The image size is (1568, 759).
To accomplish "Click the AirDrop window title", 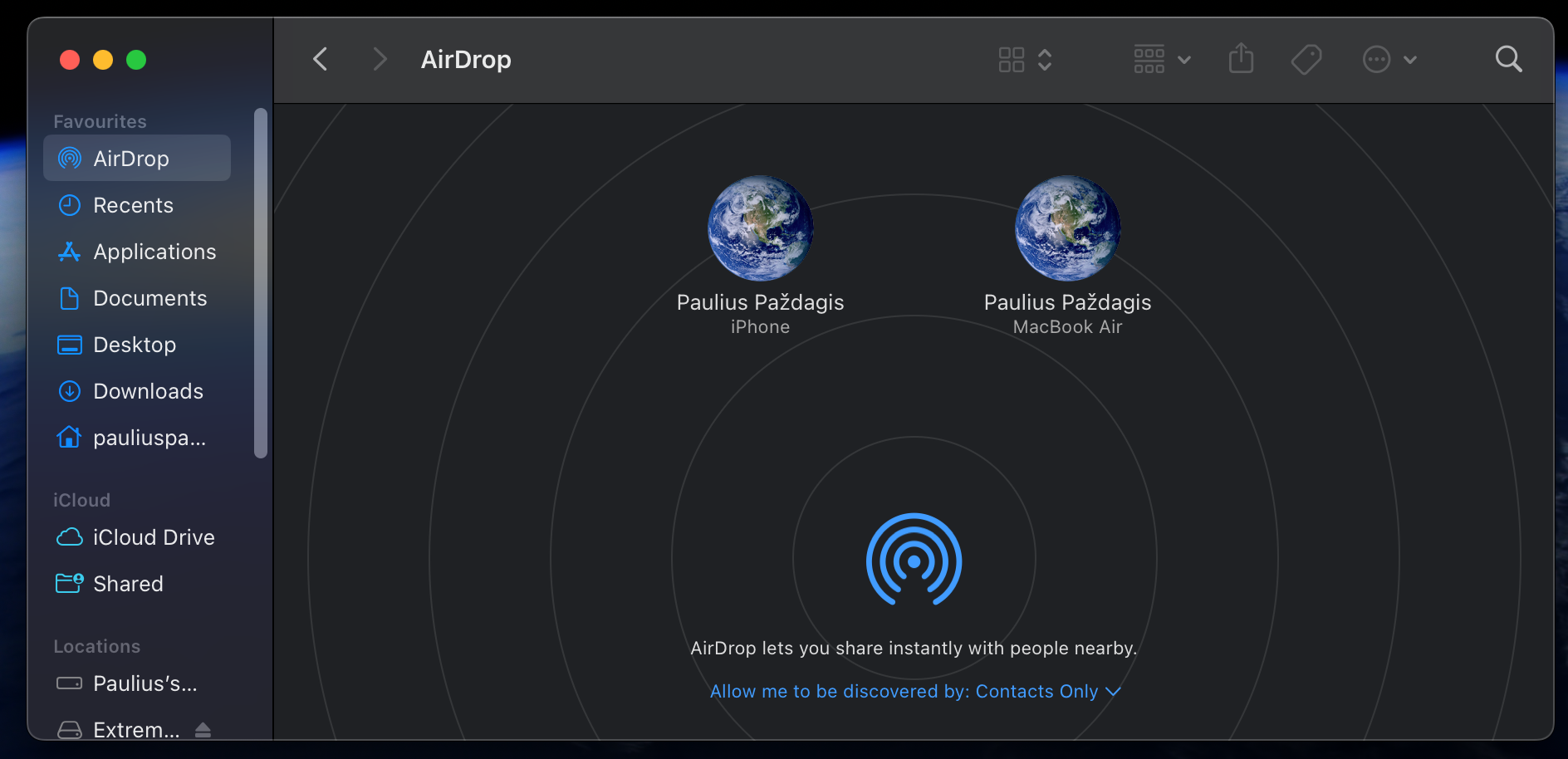I will (x=466, y=60).
